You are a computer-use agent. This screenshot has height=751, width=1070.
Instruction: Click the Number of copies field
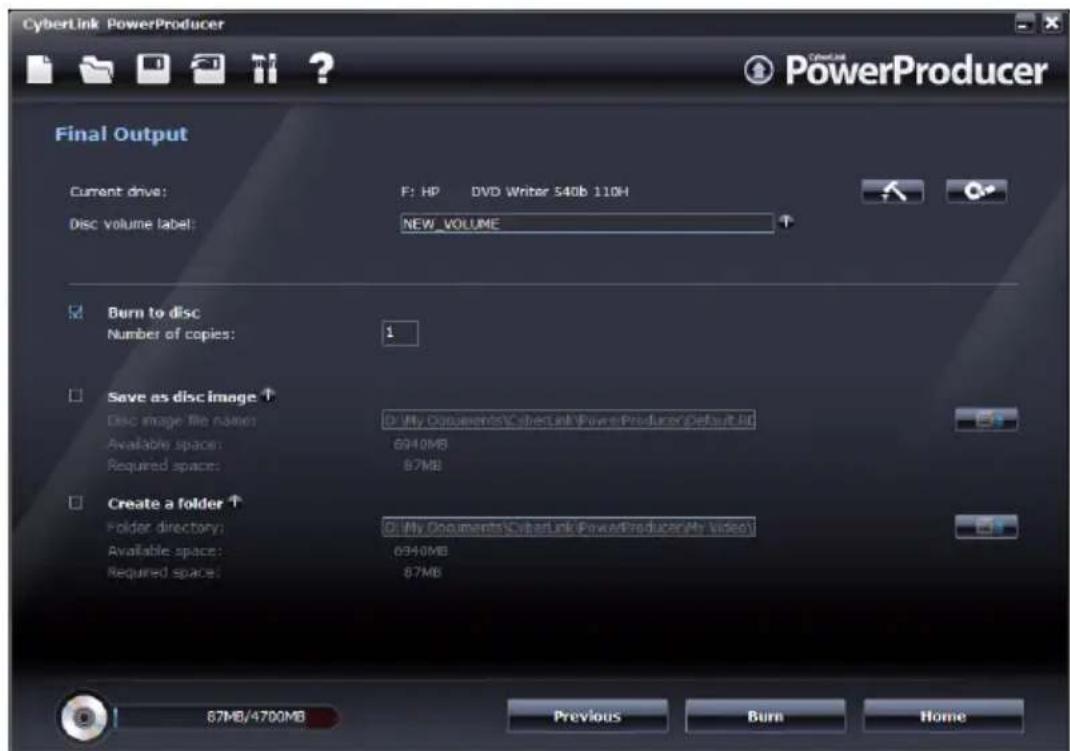coord(400,334)
